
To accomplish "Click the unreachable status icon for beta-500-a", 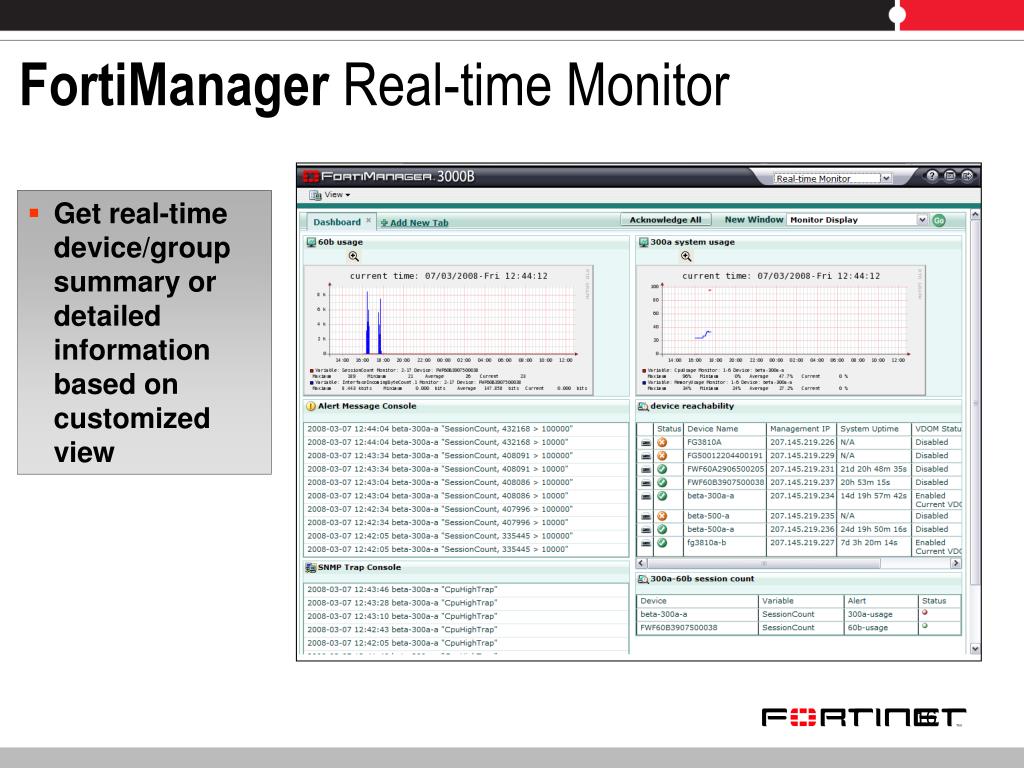I will coord(662,516).
